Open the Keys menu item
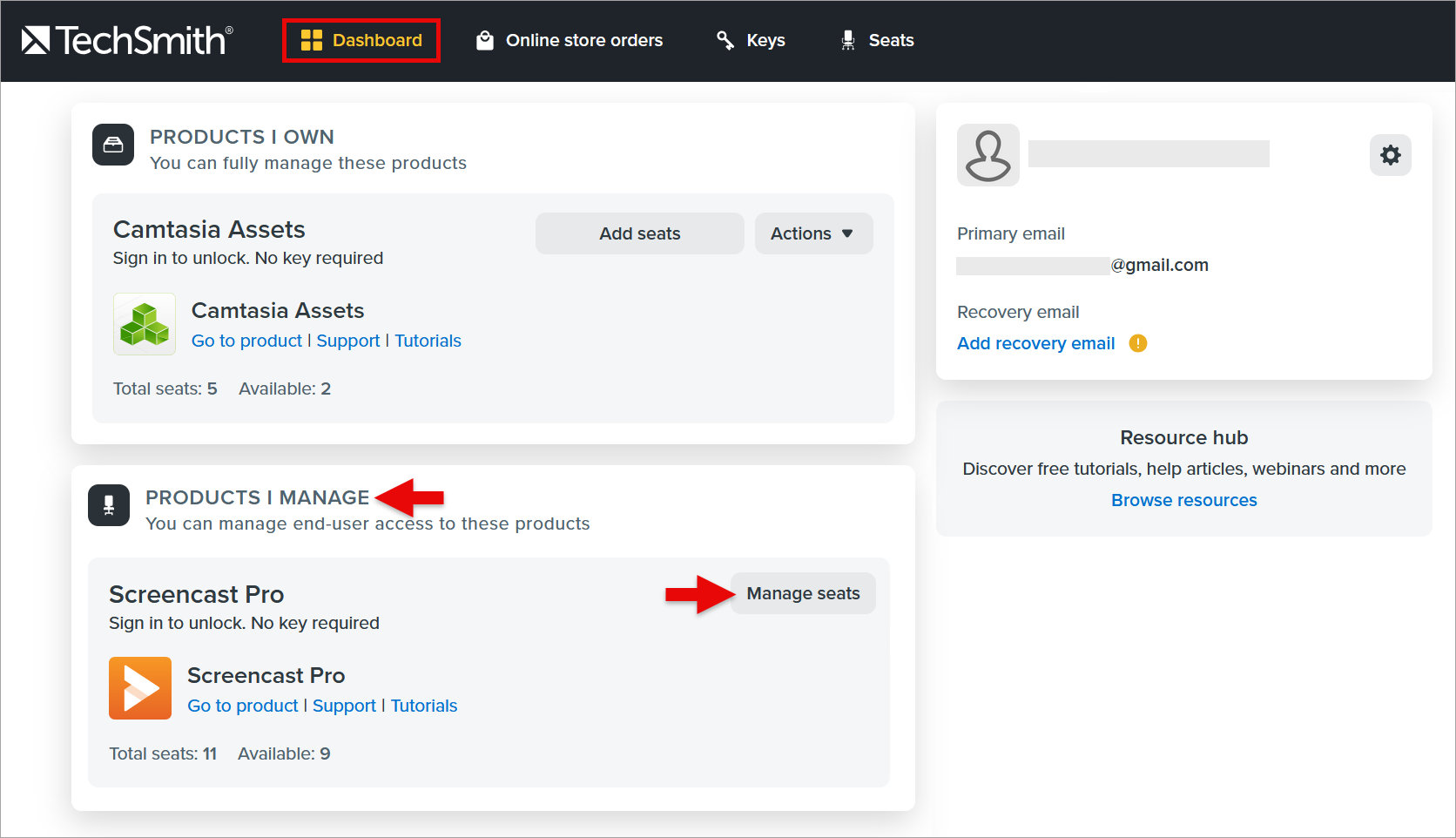This screenshot has width=1456, height=838. click(751, 40)
